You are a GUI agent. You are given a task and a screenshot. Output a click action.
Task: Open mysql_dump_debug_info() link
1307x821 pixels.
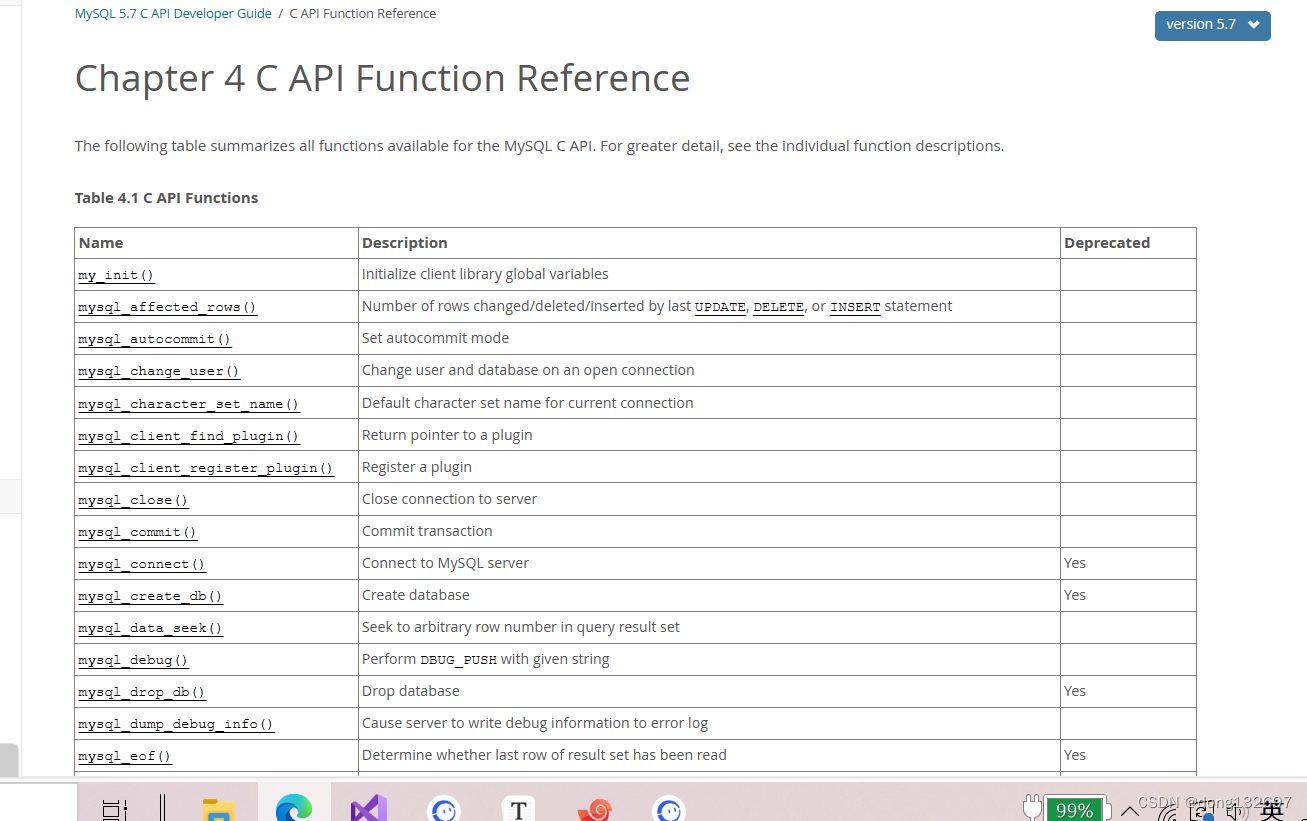175,724
